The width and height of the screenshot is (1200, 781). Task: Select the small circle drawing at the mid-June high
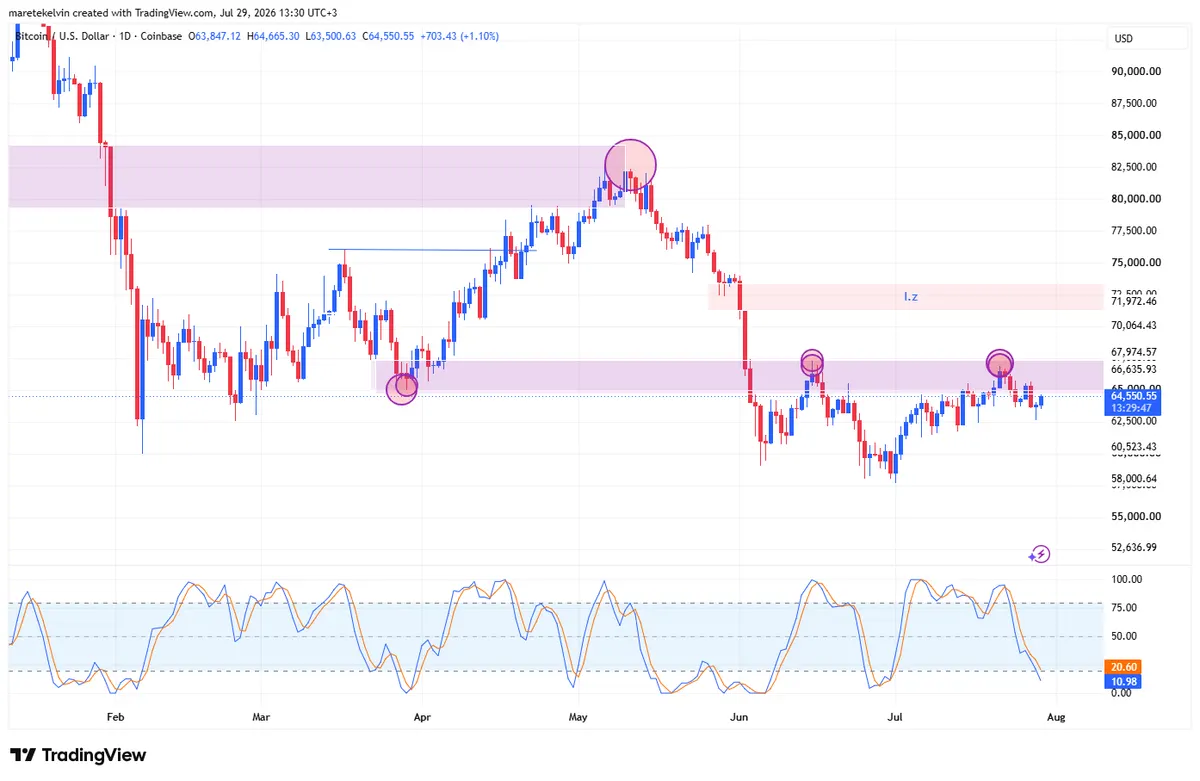[812, 361]
